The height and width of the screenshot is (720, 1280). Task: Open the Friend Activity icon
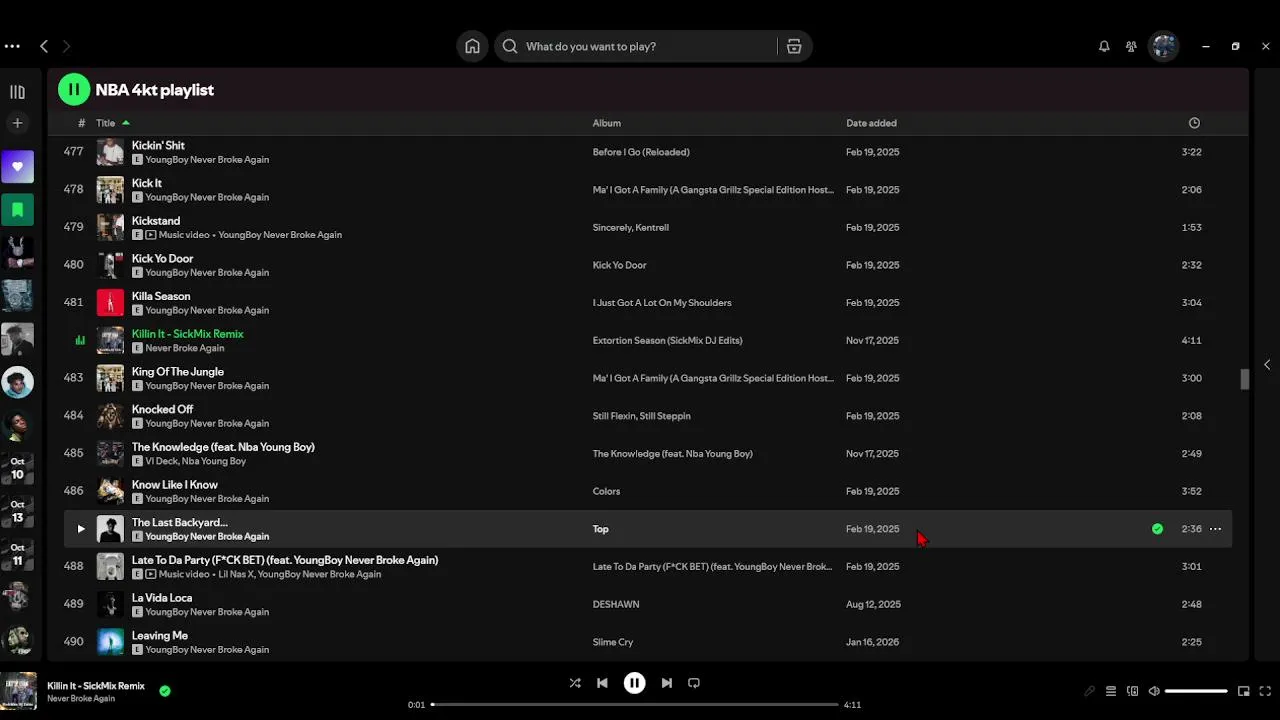point(1131,46)
